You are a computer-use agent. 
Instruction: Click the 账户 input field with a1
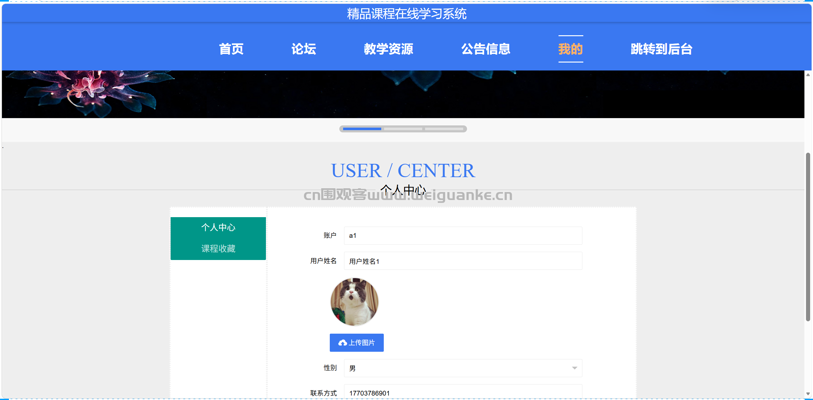point(463,236)
